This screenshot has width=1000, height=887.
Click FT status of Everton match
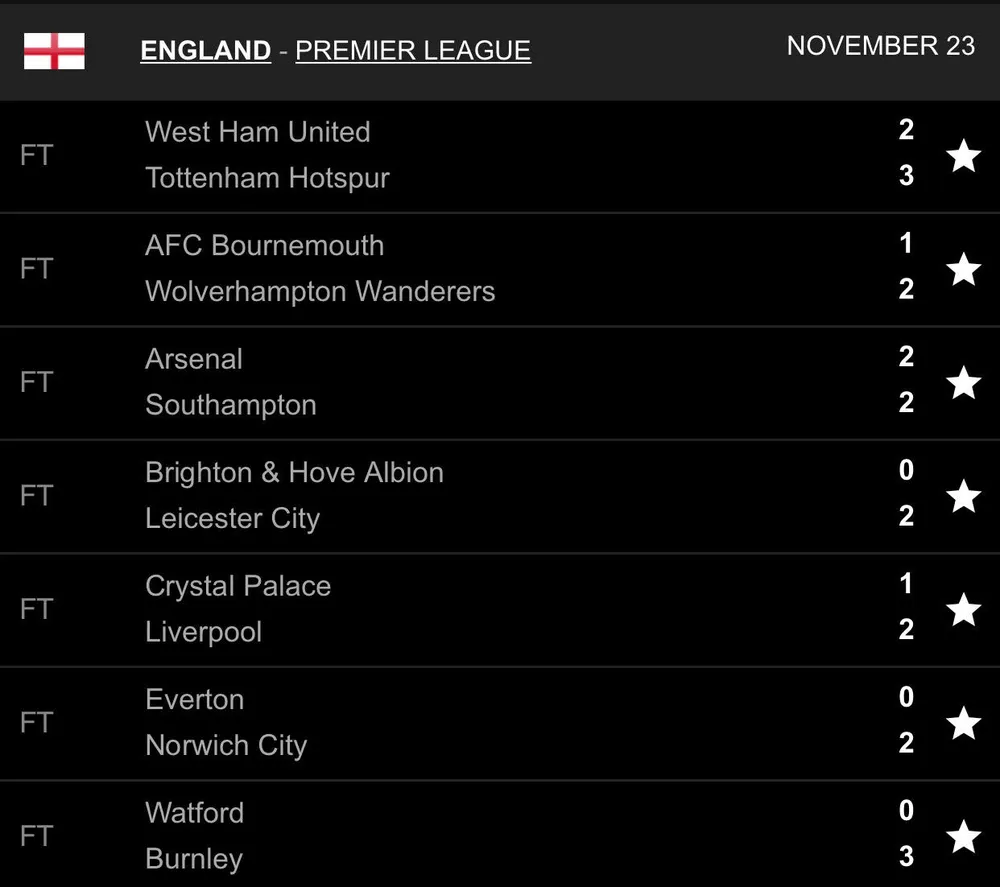[x=36, y=723]
